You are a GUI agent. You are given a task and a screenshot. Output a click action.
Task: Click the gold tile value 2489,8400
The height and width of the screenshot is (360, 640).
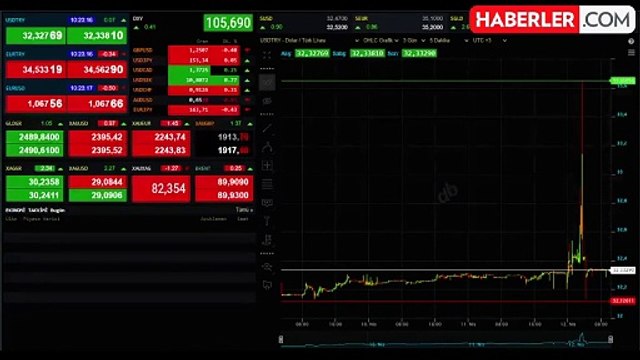click(x=35, y=137)
